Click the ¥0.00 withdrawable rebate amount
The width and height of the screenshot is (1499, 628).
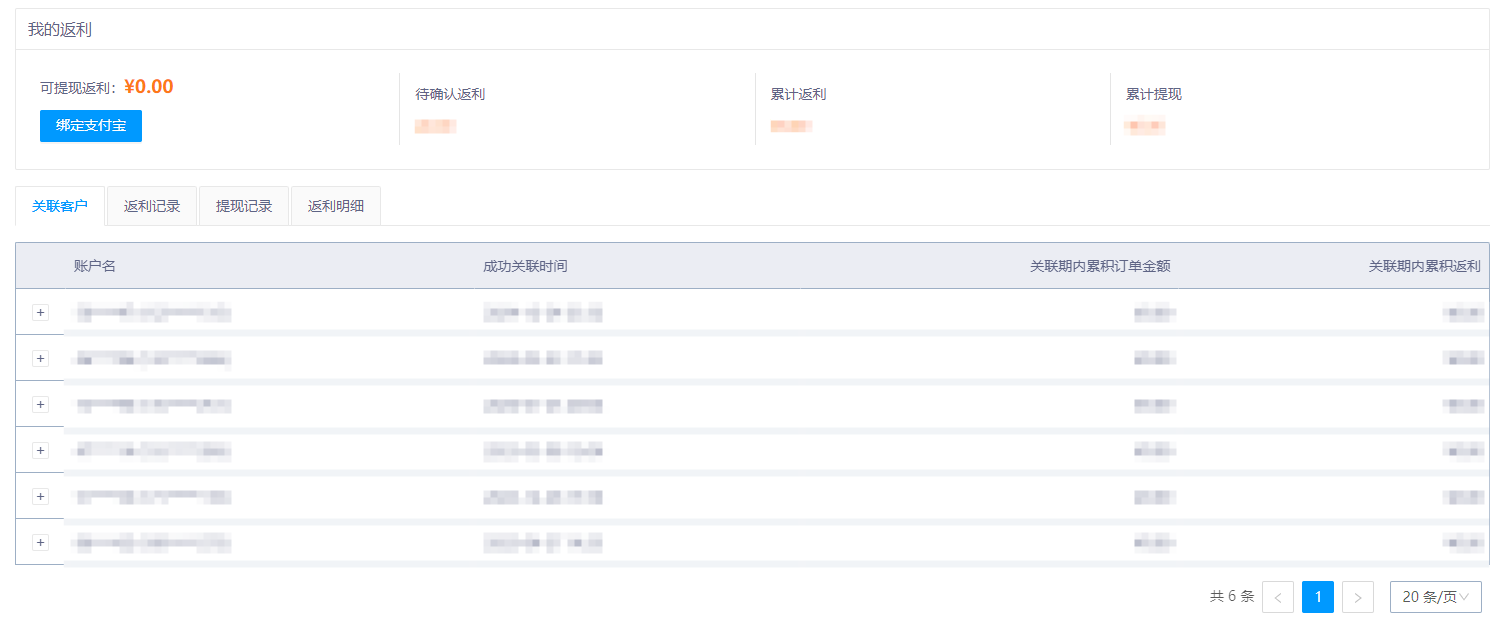coord(149,87)
